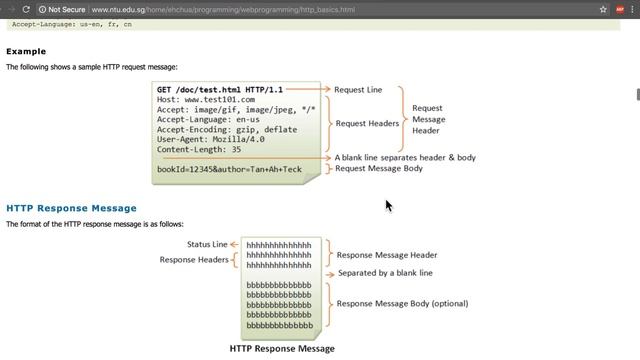Click the HTTP Response Message heading
This screenshot has height=360, width=640.
click(71, 208)
